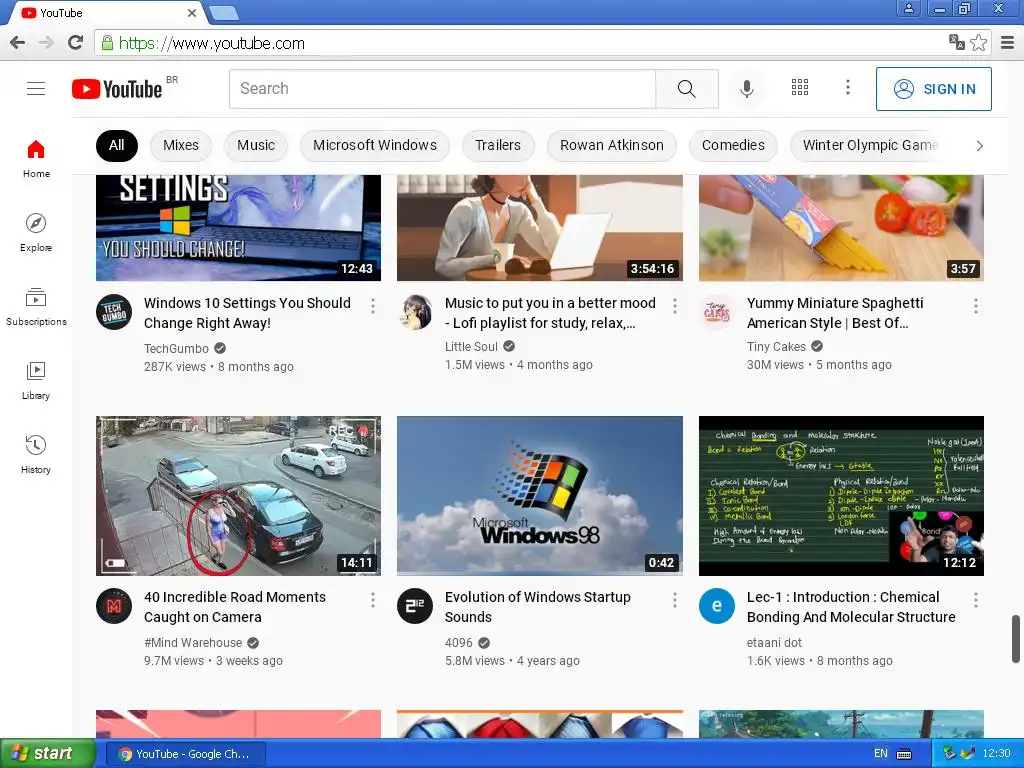Screen dimensions: 1024x768
Task: Open the road camera video thumbnail
Action: tap(238, 496)
